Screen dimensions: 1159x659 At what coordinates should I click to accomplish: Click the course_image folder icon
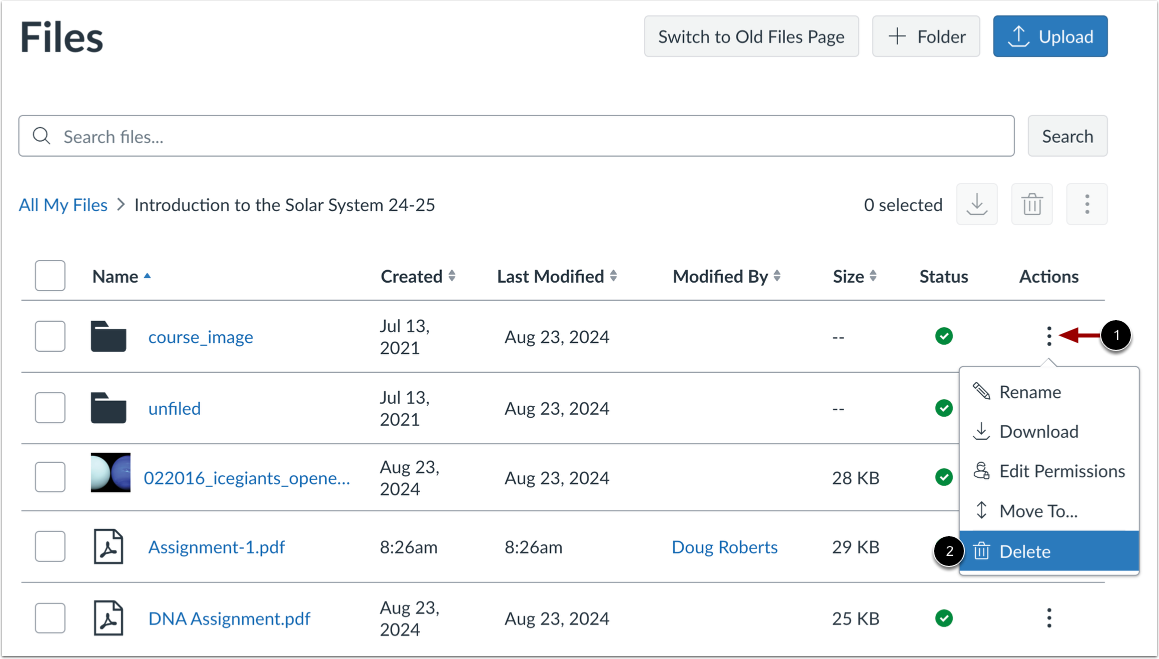click(x=108, y=337)
